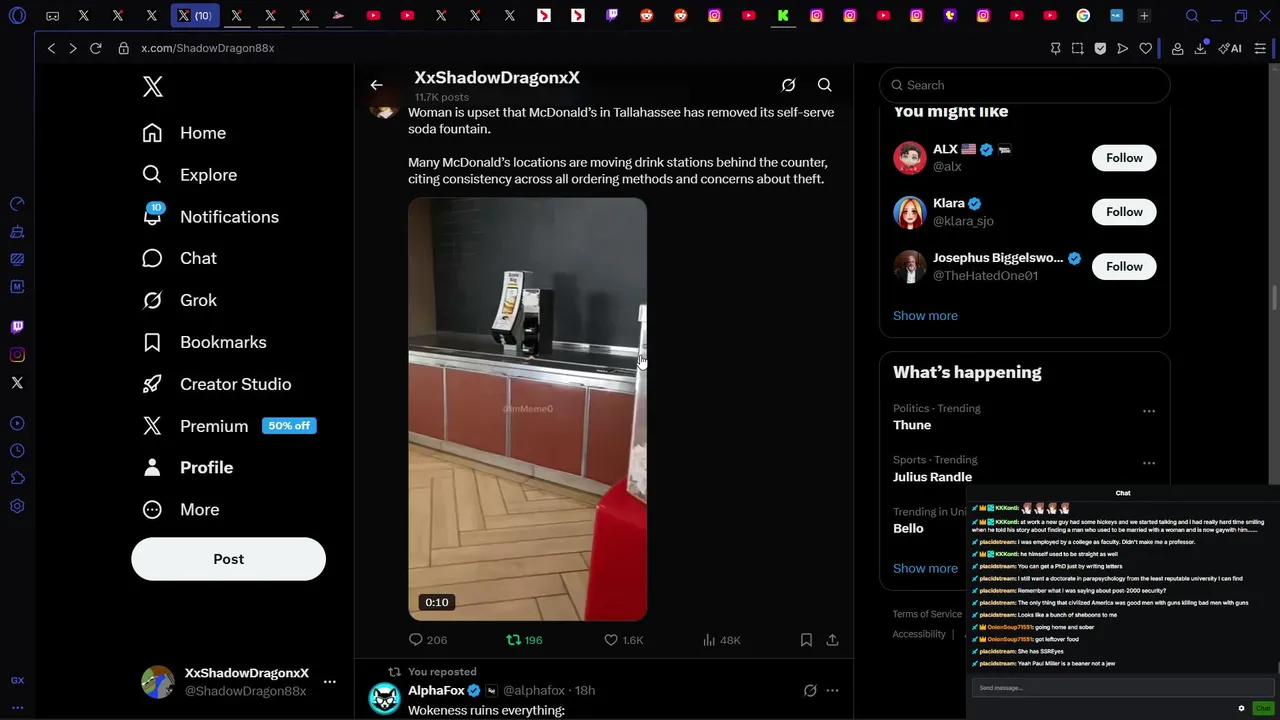Image resolution: width=1280 pixels, height=720 pixels.
Task: Expand More menu in X sidebar
Action: 181,509
